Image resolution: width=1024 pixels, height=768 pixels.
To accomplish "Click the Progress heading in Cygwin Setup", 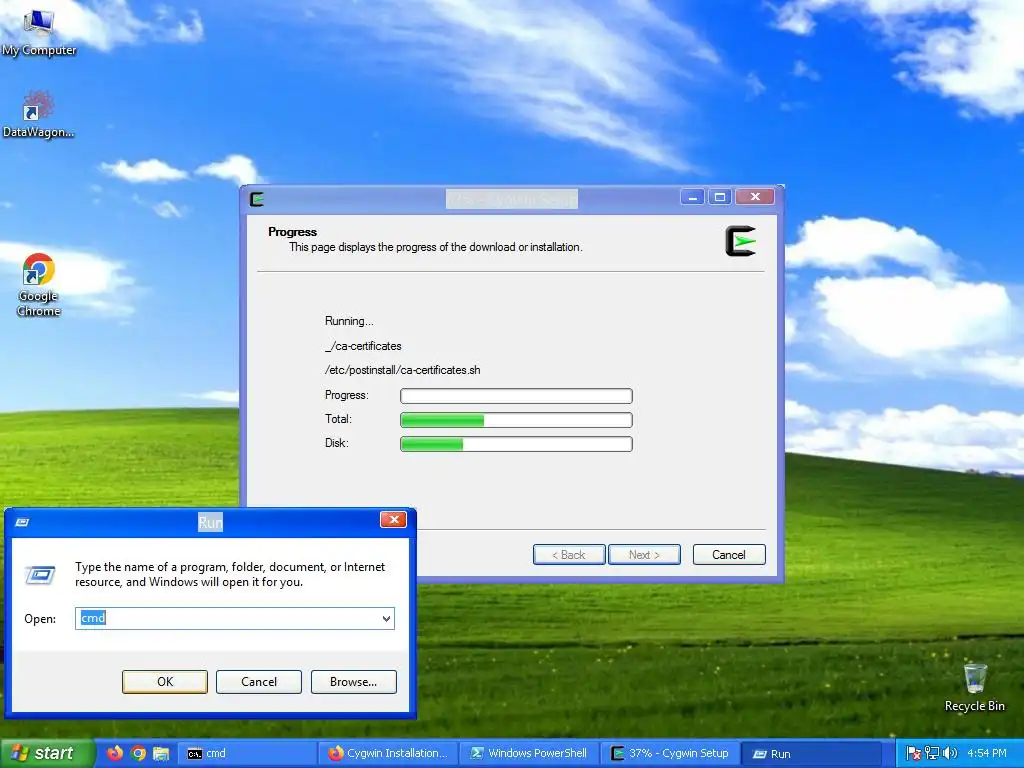I will tap(293, 232).
